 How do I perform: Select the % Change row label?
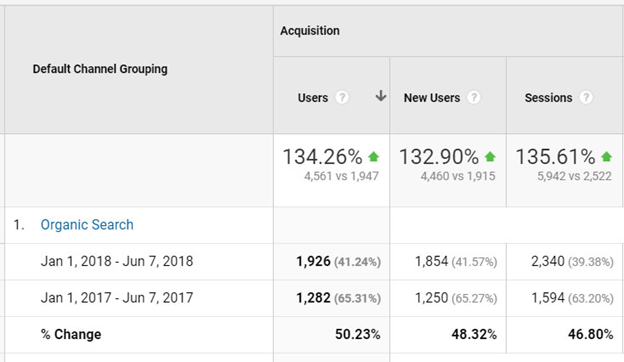pos(71,335)
